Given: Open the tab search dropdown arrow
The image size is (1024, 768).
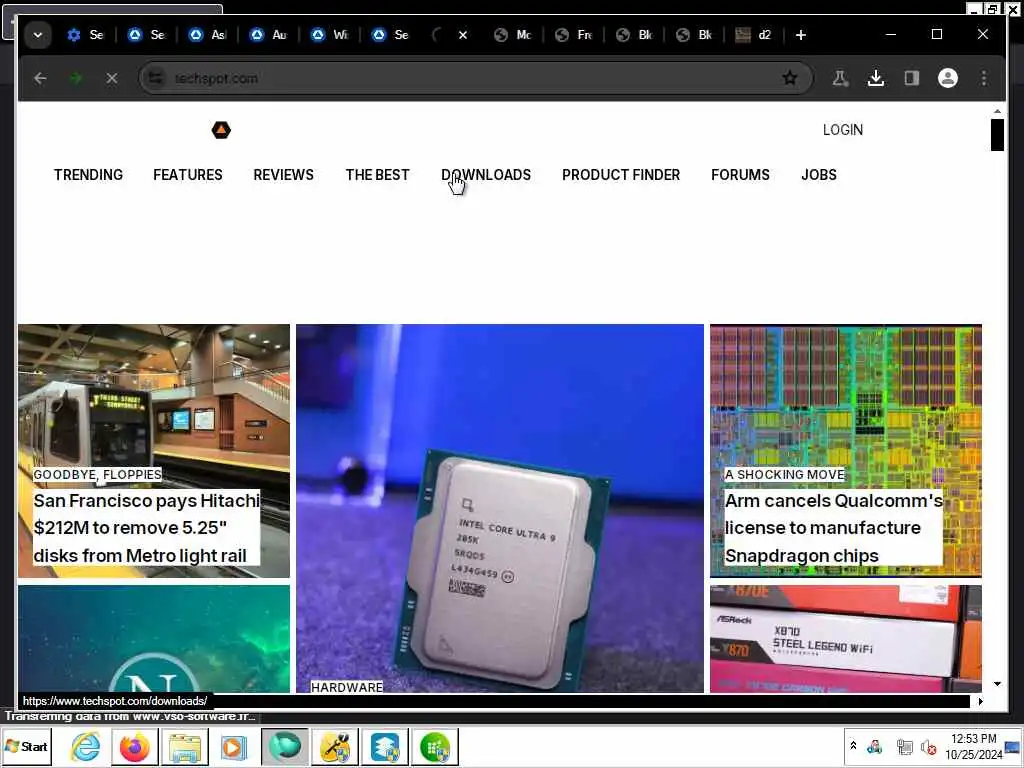Looking at the screenshot, I should click(x=38, y=35).
